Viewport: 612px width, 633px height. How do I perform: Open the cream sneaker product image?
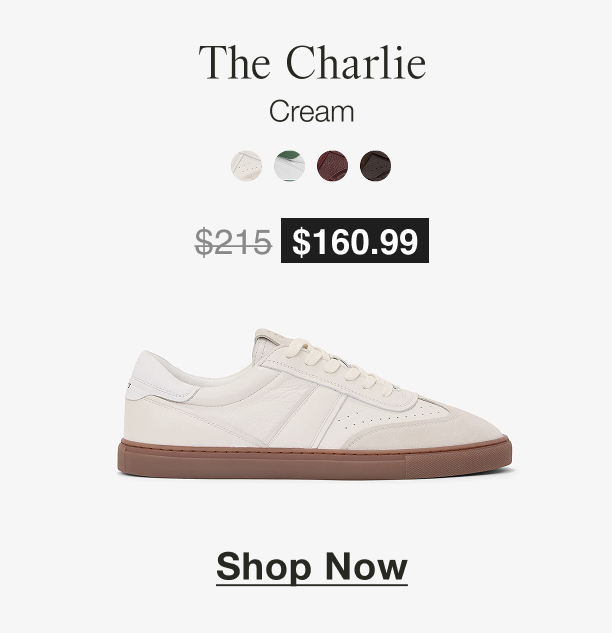click(314, 404)
